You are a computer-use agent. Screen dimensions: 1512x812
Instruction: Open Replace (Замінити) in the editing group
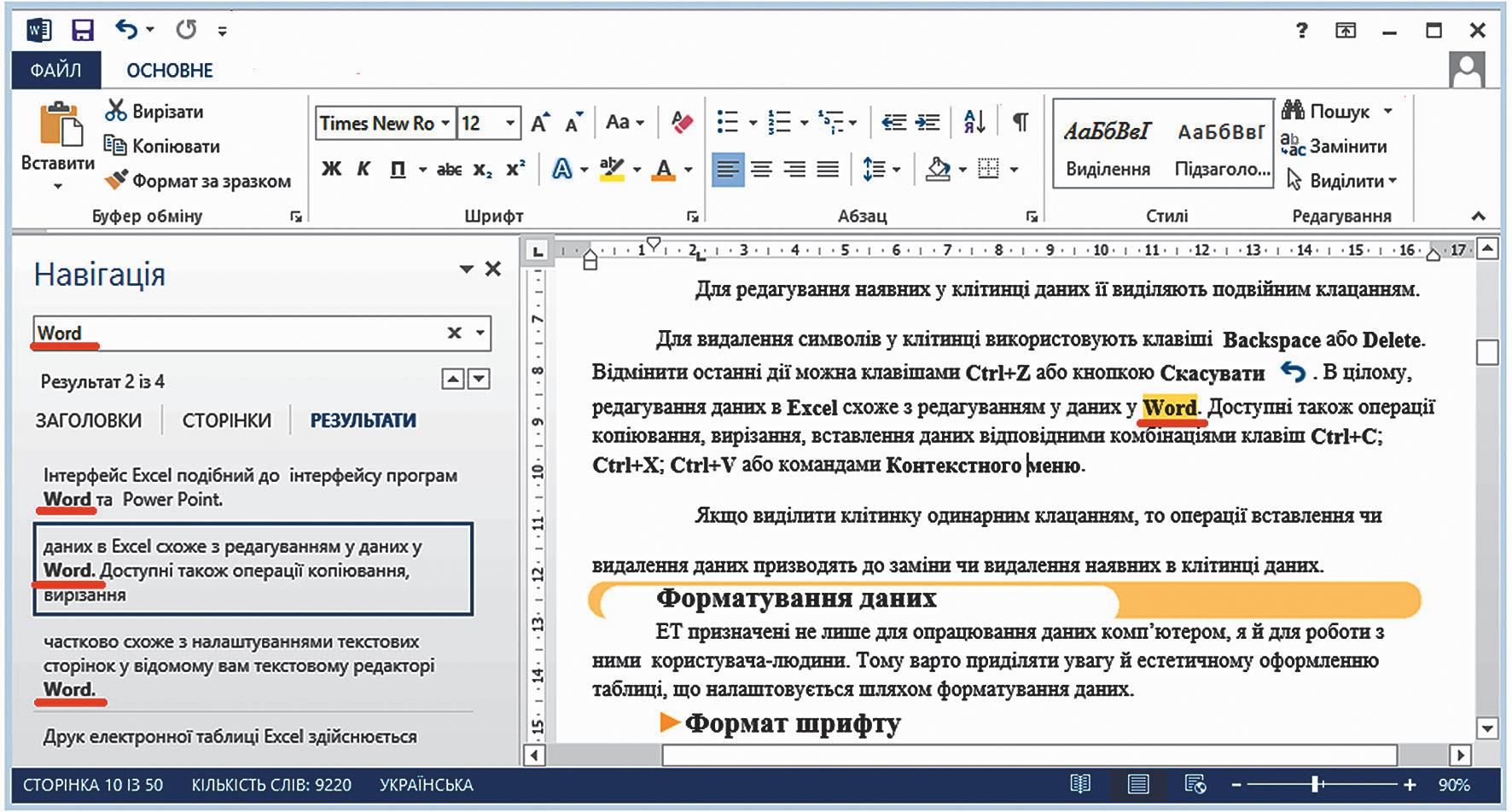(x=1334, y=146)
